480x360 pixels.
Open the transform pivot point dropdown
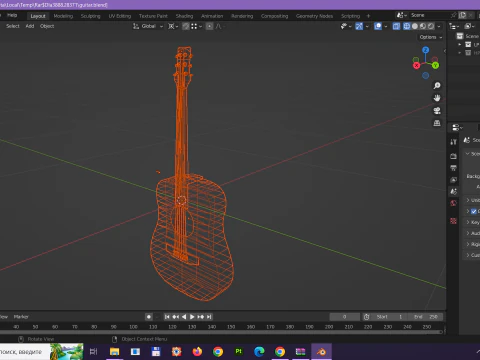(x=173, y=26)
